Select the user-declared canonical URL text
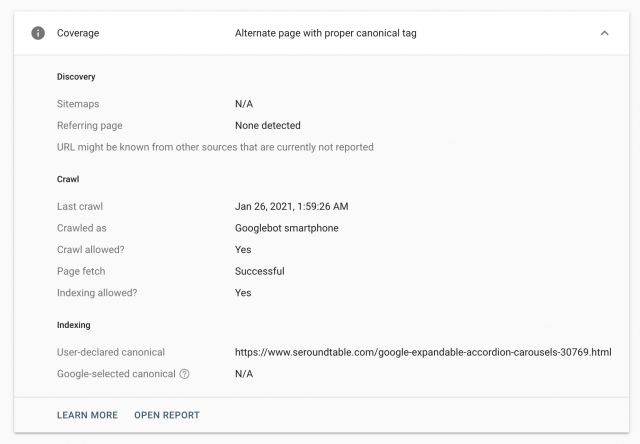Image resolution: width=640 pixels, height=444 pixels. coord(423,352)
